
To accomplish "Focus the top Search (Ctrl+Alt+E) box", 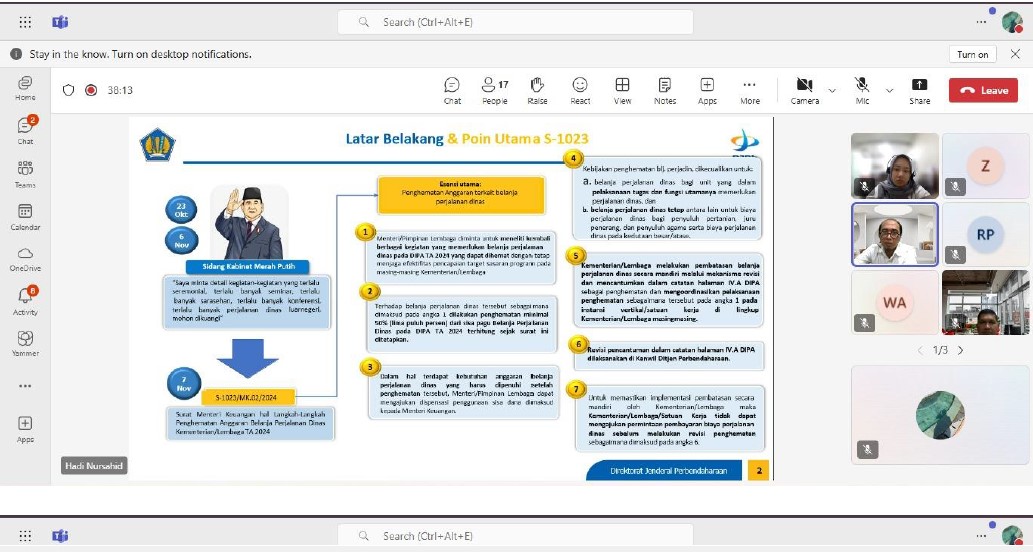I will 515,22.
